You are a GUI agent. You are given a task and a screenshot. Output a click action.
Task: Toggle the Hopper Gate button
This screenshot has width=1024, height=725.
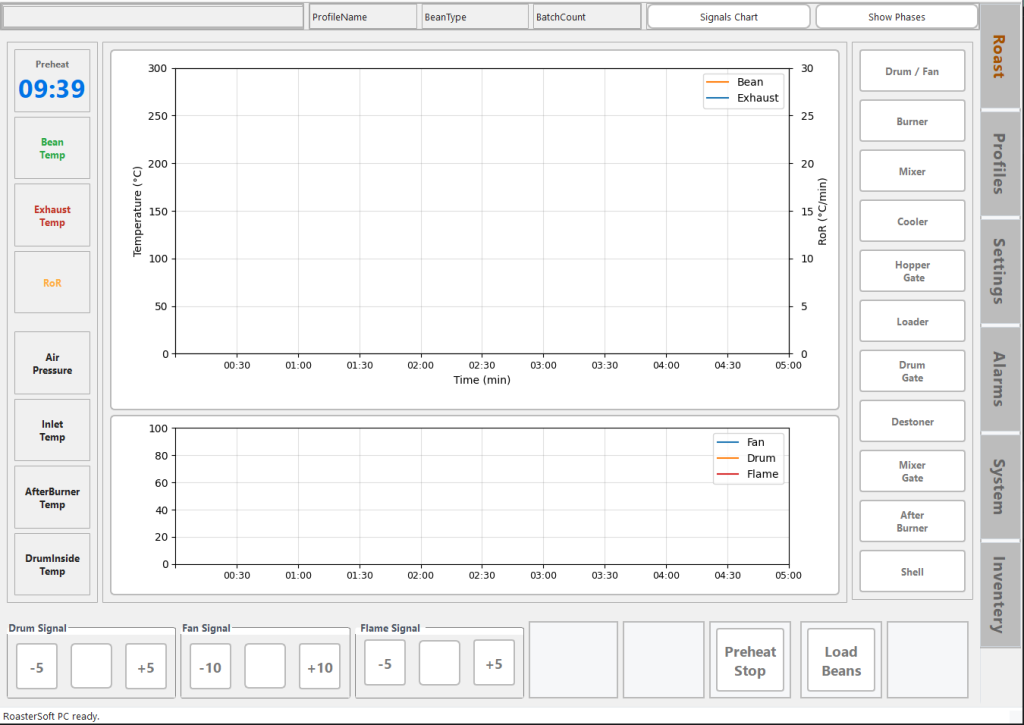coord(912,271)
